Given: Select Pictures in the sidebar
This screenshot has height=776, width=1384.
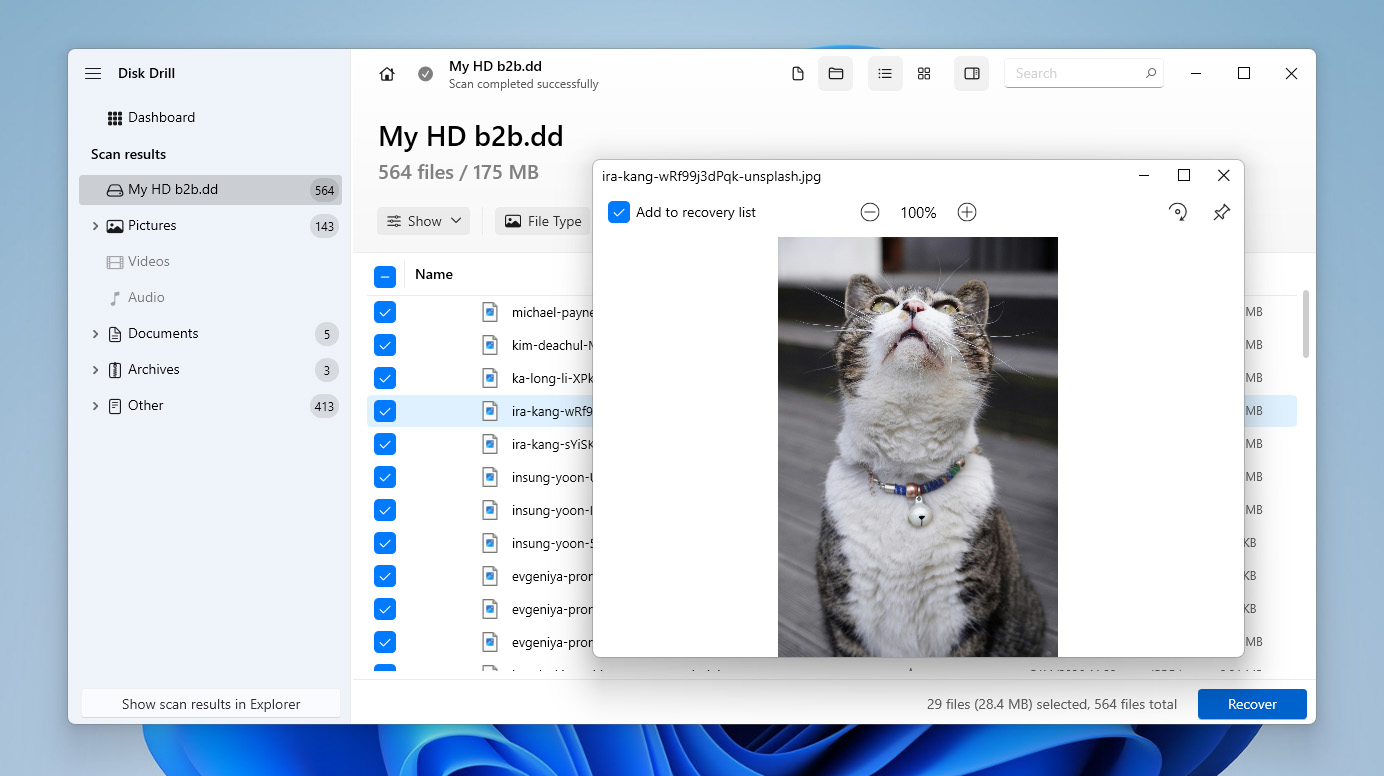Looking at the screenshot, I should click(152, 226).
